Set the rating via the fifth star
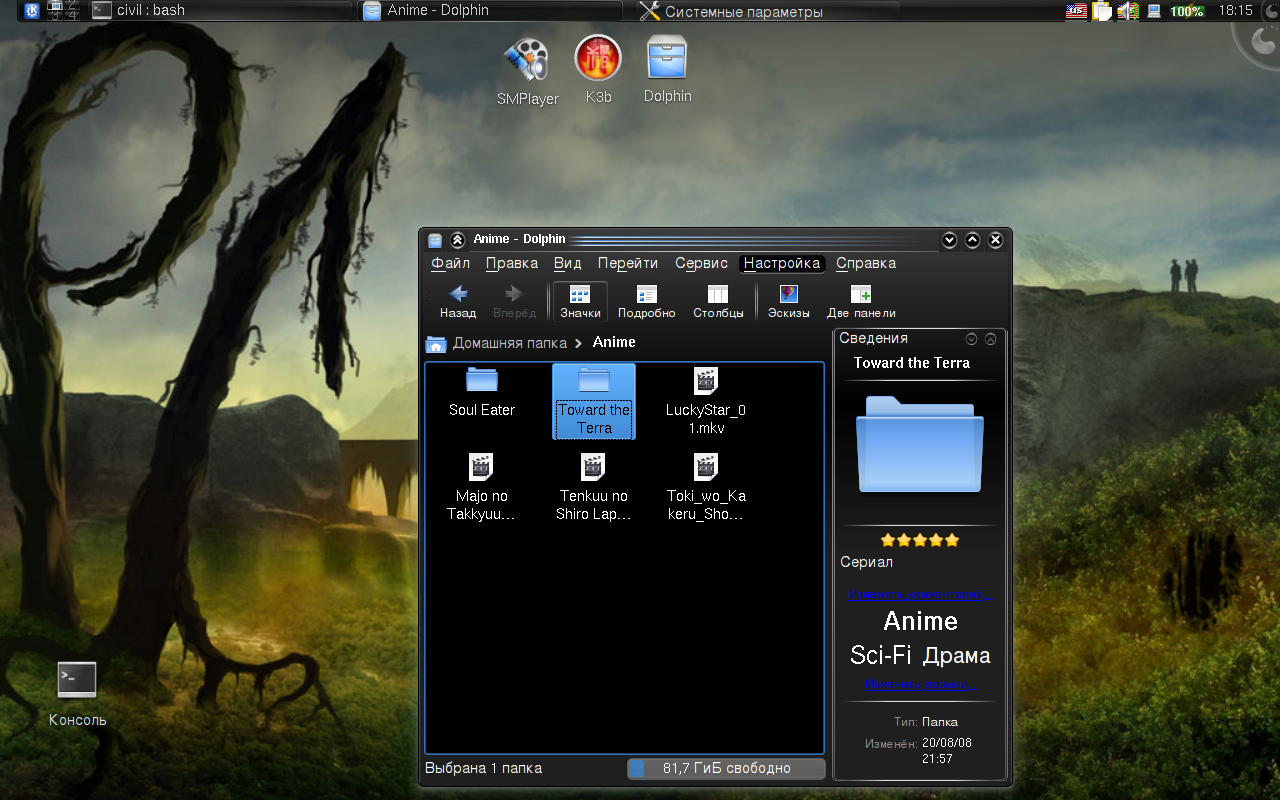The height and width of the screenshot is (800, 1280). point(951,540)
